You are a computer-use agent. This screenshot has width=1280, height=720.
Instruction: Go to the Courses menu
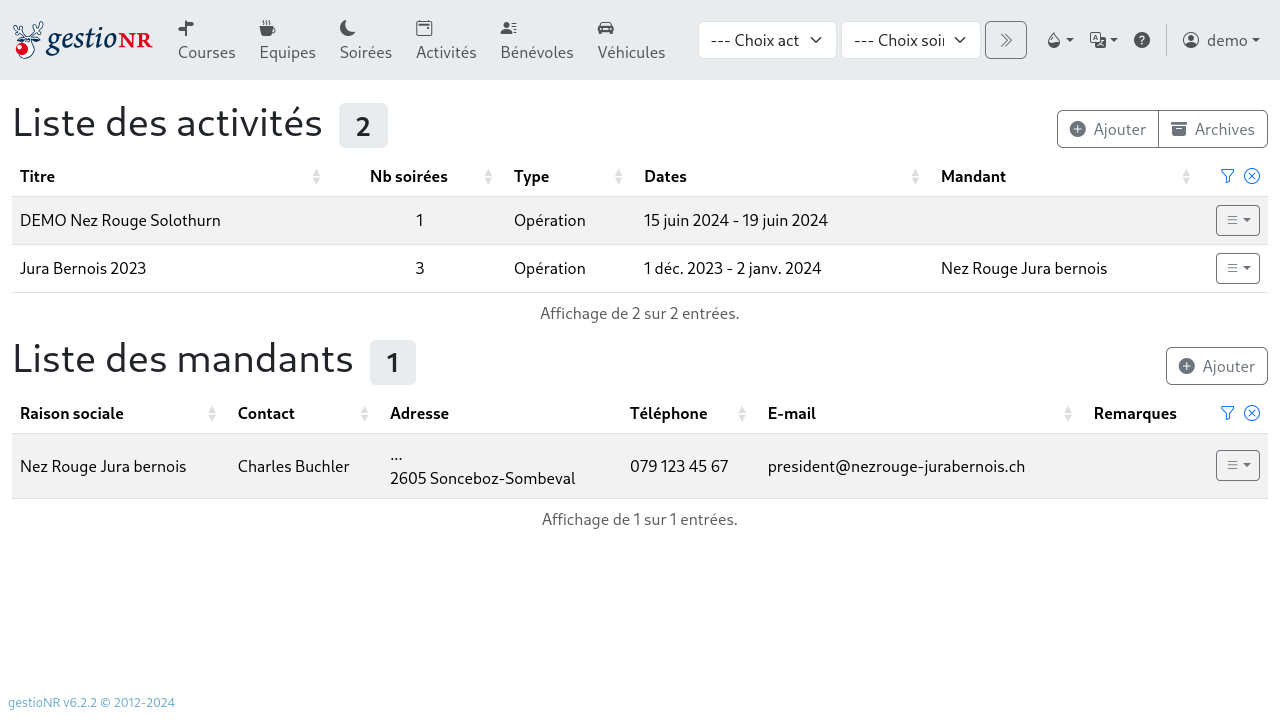click(206, 40)
